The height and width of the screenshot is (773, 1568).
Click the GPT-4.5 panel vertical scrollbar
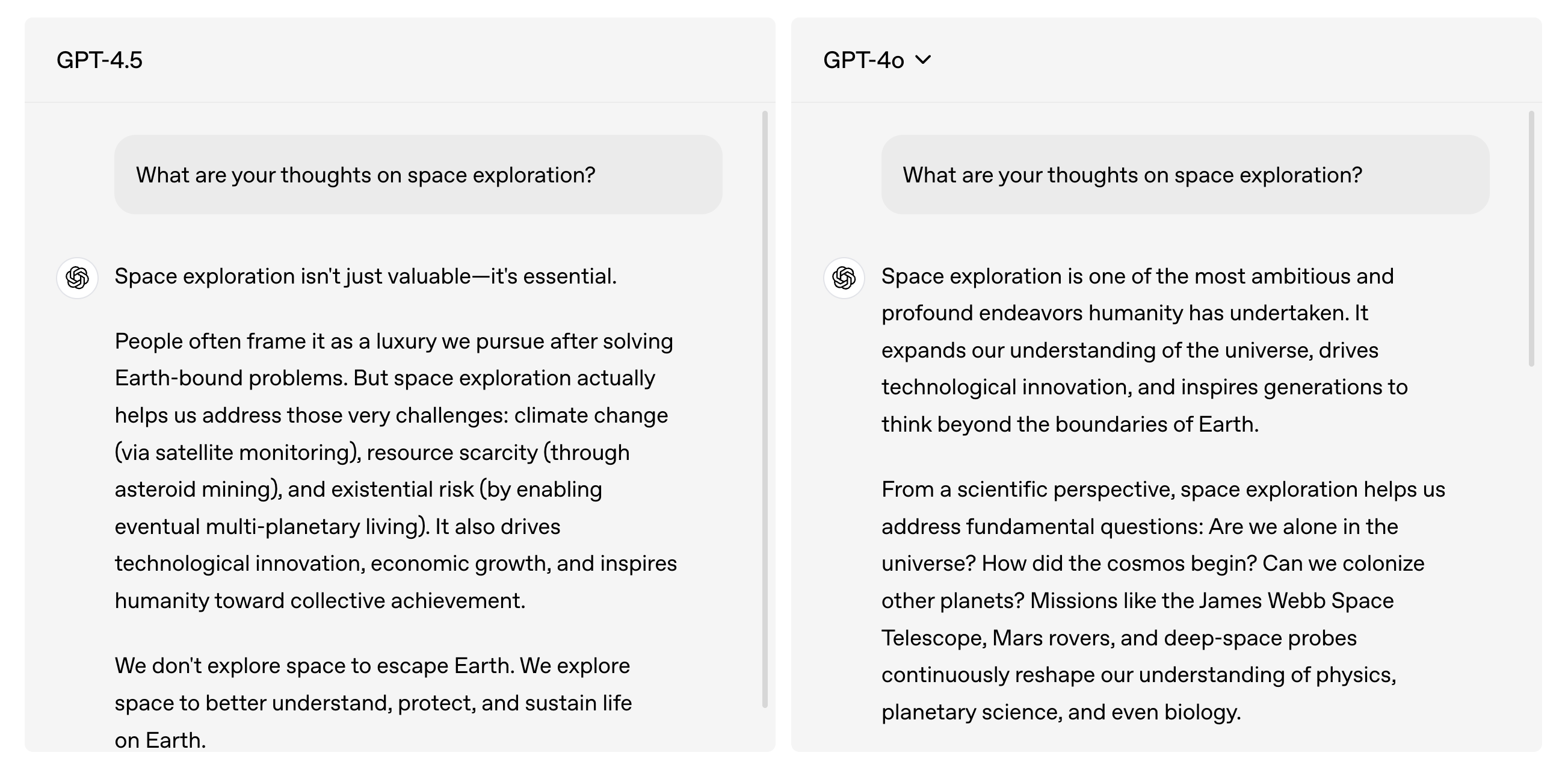[765, 408]
